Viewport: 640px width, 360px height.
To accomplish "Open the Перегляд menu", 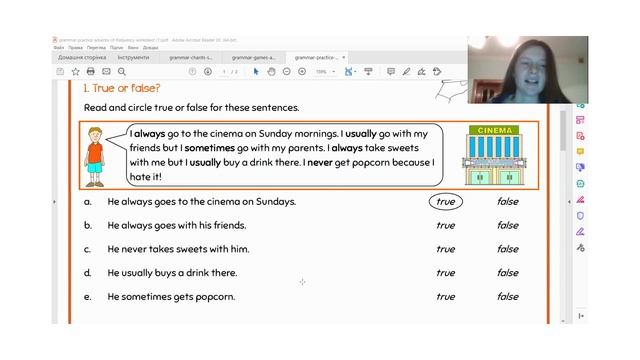I will [x=96, y=48].
